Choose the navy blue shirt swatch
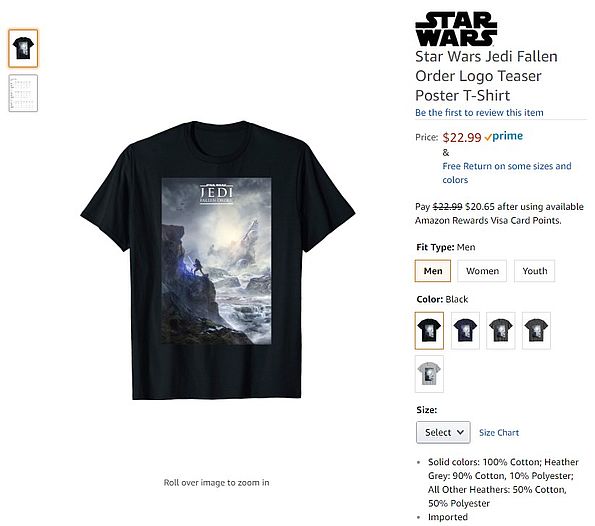 465,331
